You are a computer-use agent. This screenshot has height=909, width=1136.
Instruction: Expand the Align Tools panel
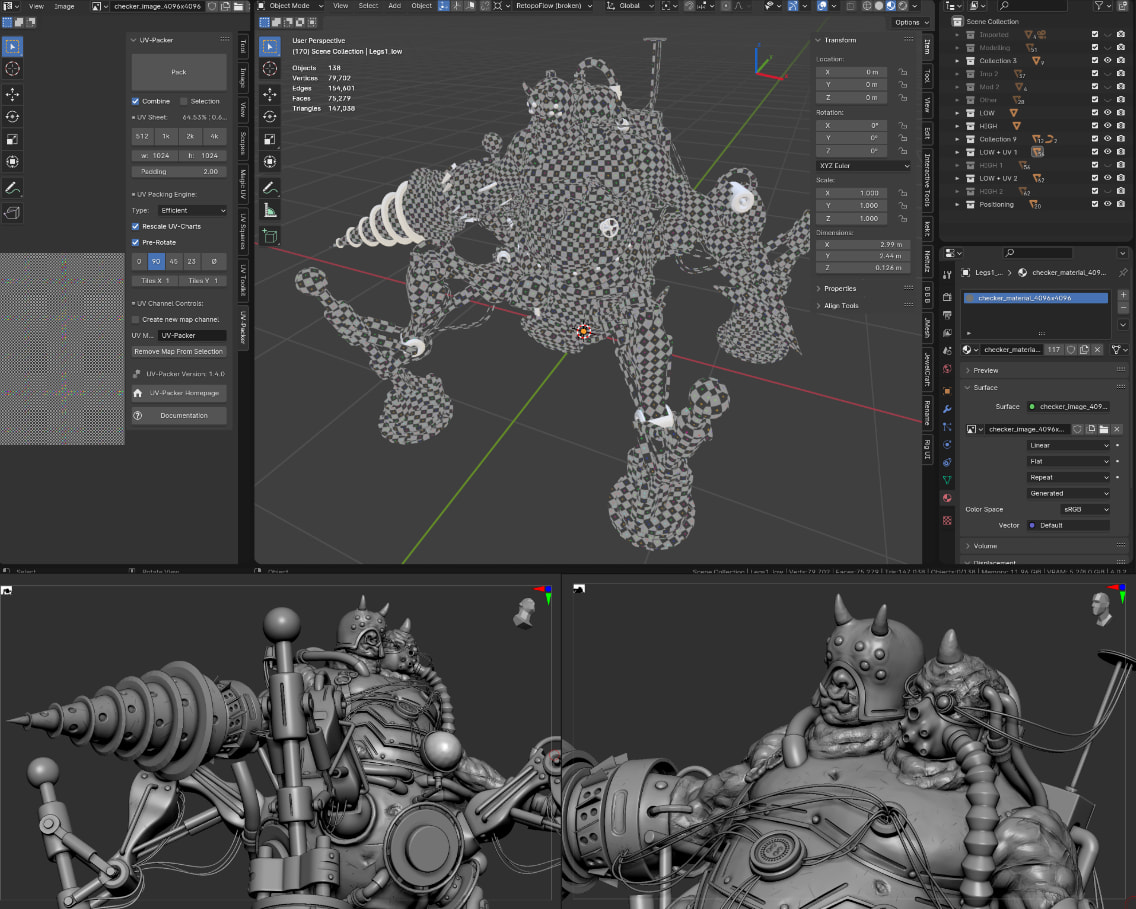point(840,305)
